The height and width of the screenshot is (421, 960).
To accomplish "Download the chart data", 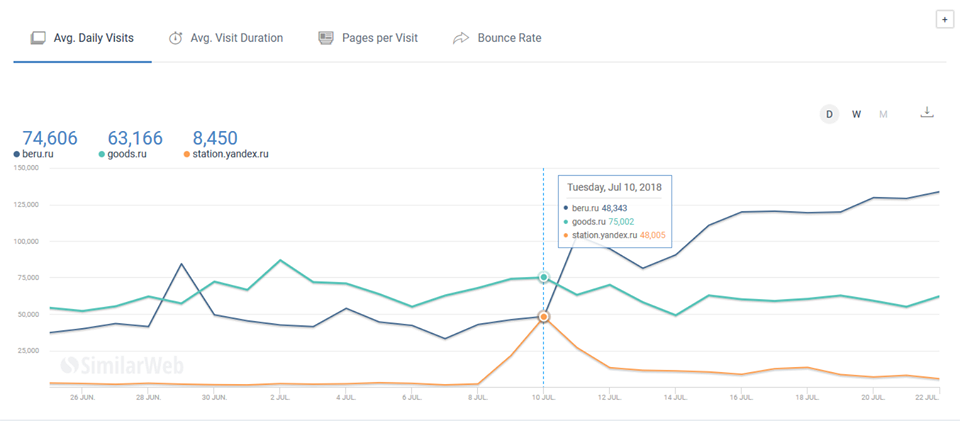I will (927, 112).
